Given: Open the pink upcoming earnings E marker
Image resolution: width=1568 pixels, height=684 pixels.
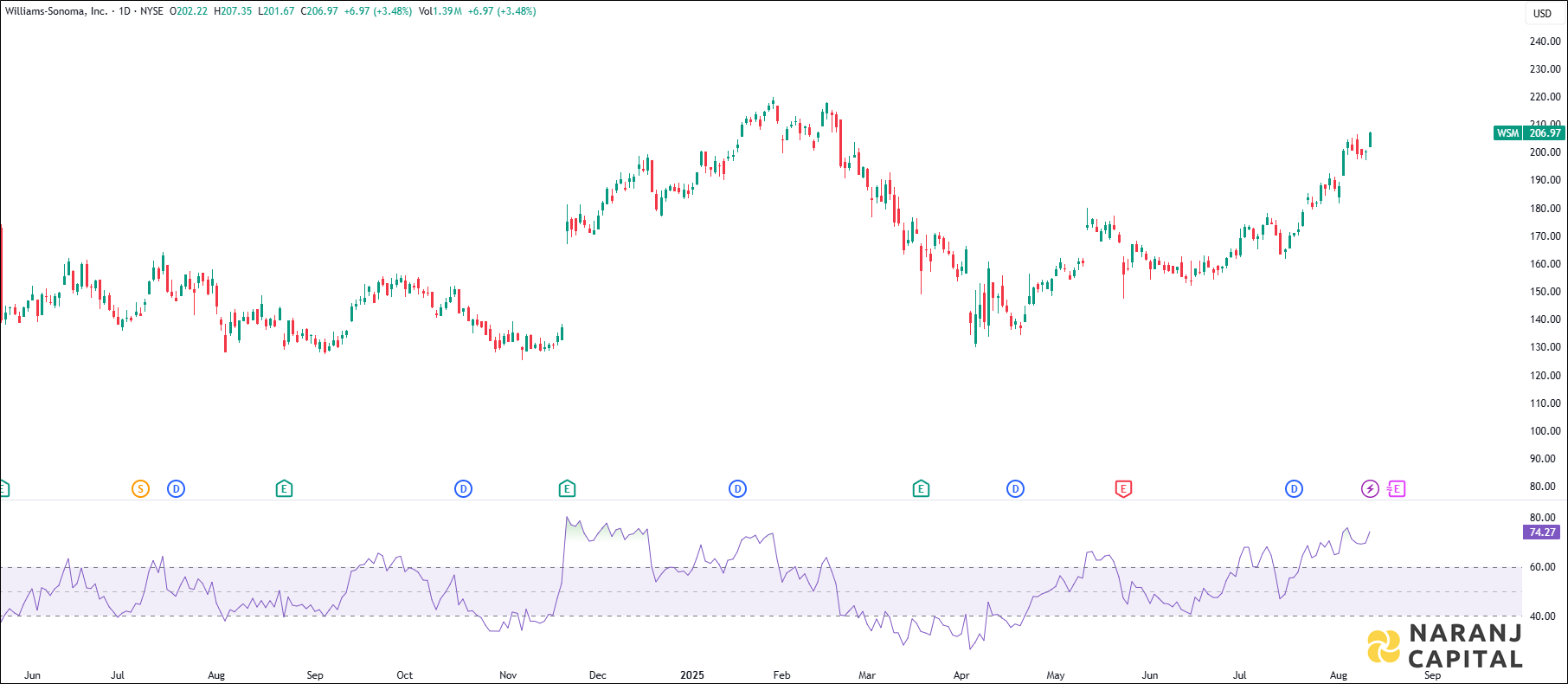Looking at the screenshot, I should click(x=1396, y=489).
